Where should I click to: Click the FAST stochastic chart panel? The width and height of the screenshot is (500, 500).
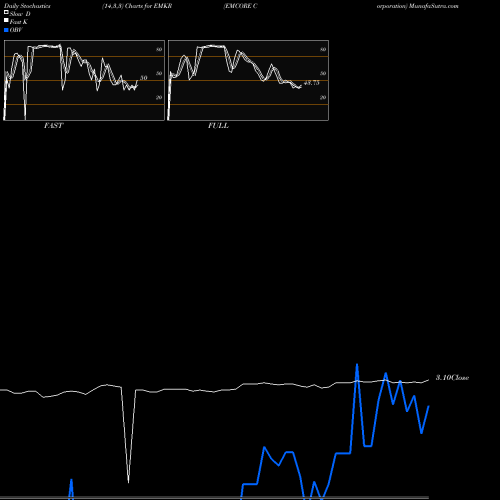point(84,80)
